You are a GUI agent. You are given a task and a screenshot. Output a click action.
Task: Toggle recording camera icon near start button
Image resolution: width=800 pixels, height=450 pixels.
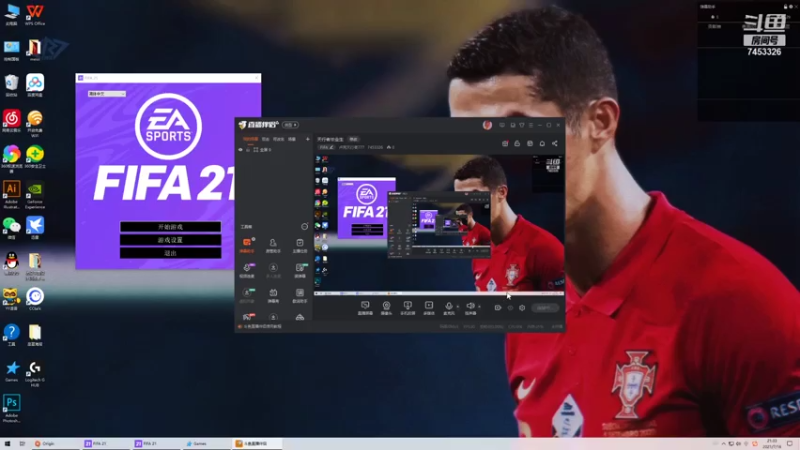[498, 308]
